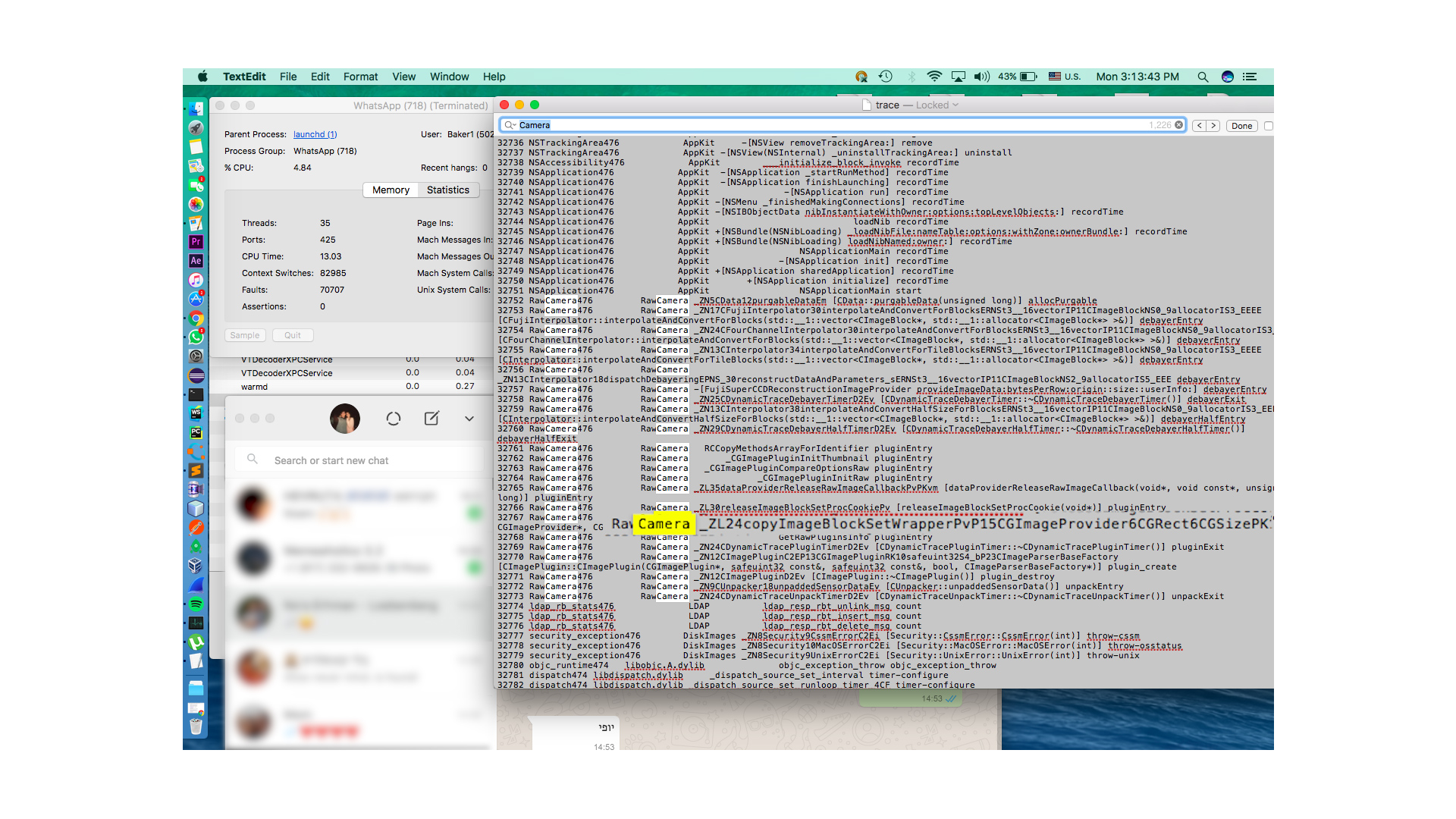Open Spotlight search magnifier in menu bar
The width and height of the screenshot is (1456, 819).
coord(1203,77)
